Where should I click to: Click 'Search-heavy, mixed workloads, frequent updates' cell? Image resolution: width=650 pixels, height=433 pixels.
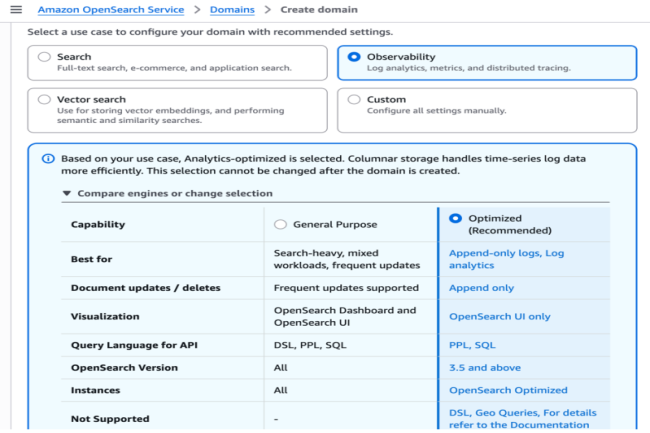(347, 259)
